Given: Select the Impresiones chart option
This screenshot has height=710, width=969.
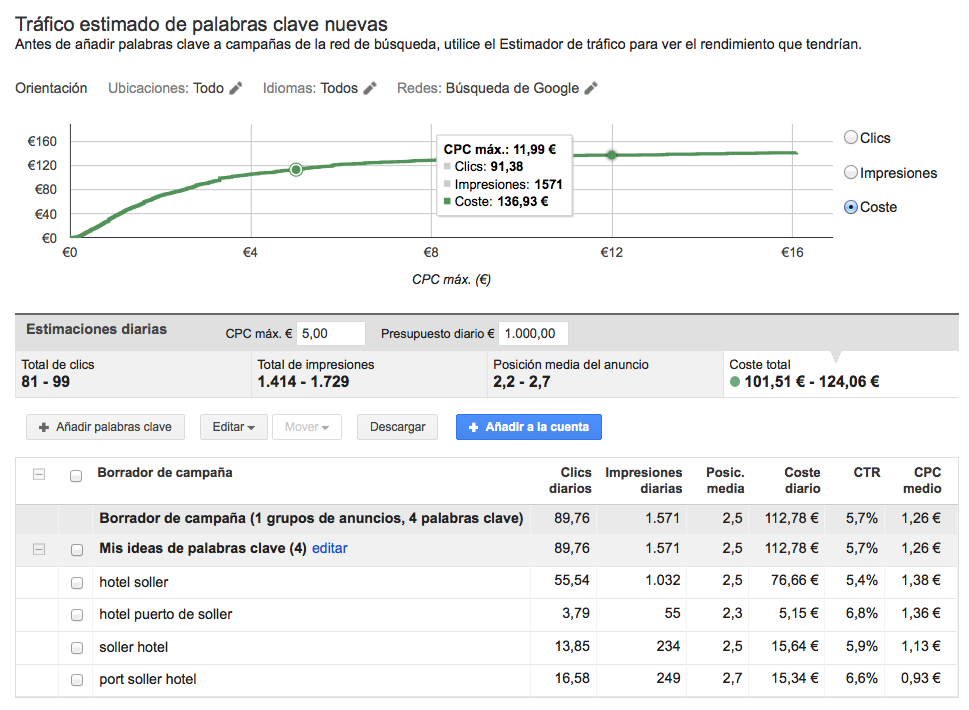Looking at the screenshot, I should click(851, 172).
